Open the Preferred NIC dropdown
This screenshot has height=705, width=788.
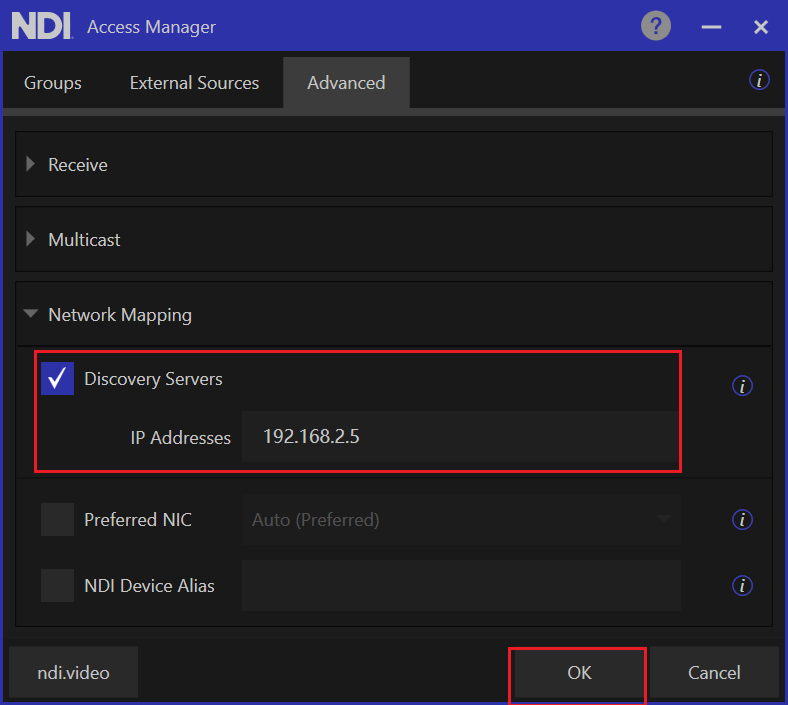point(461,520)
